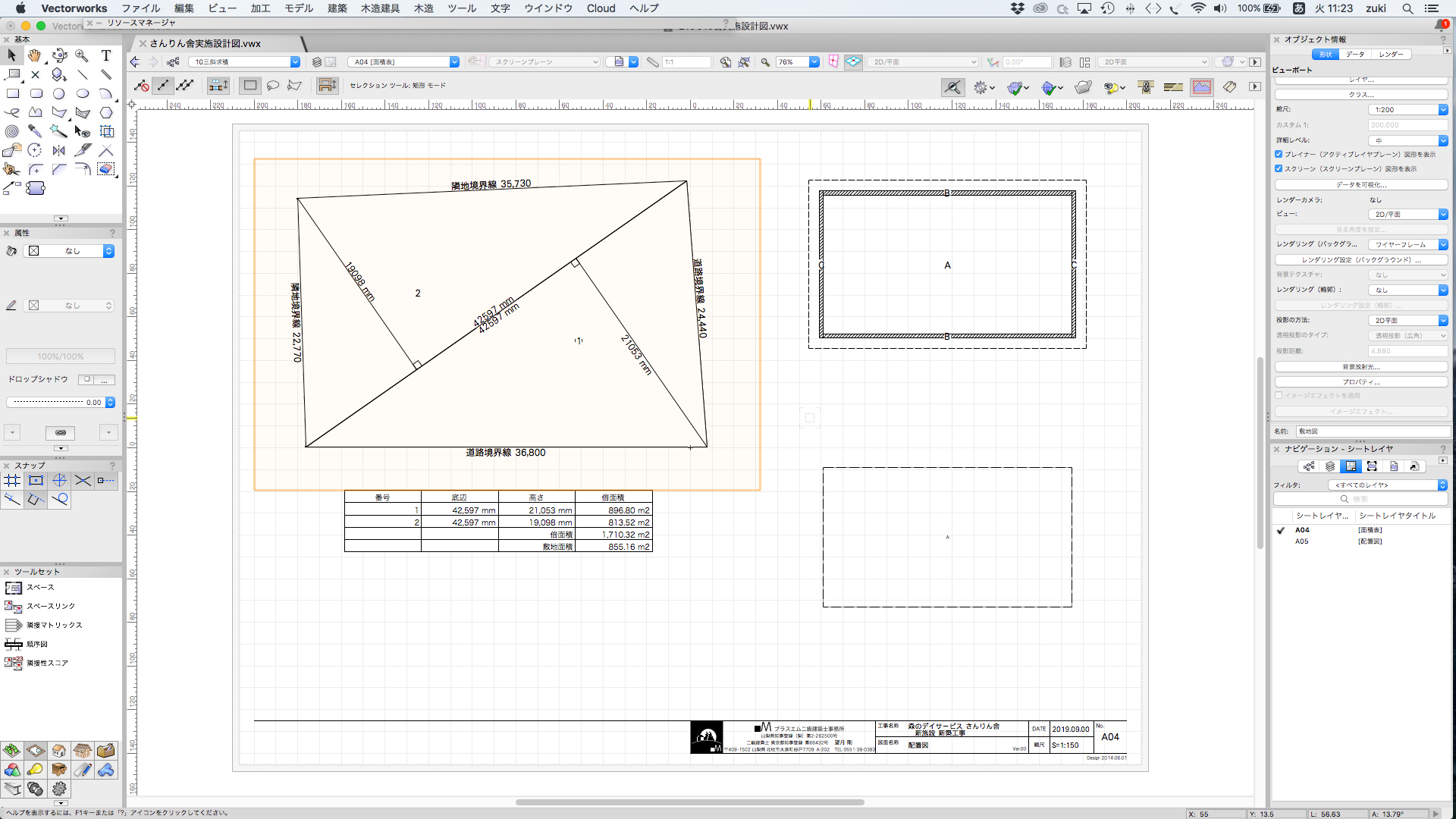The height and width of the screenshot is (819, 1456).
Task: Open the line thickness 0.00 selector
Action: pos(61,402)
